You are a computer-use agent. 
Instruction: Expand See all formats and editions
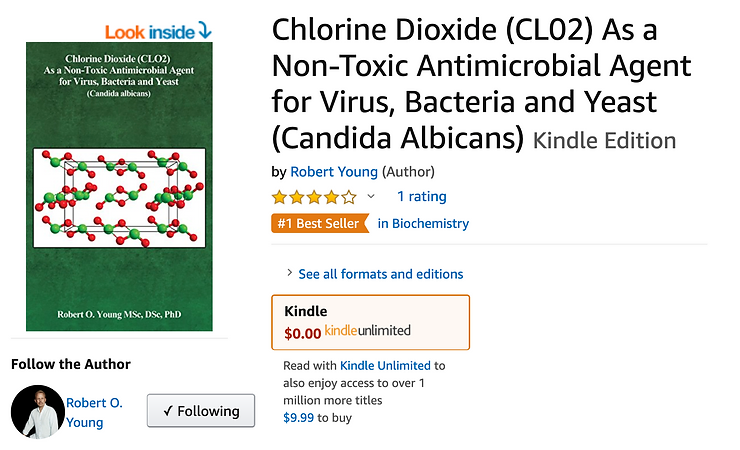[380, 274]
